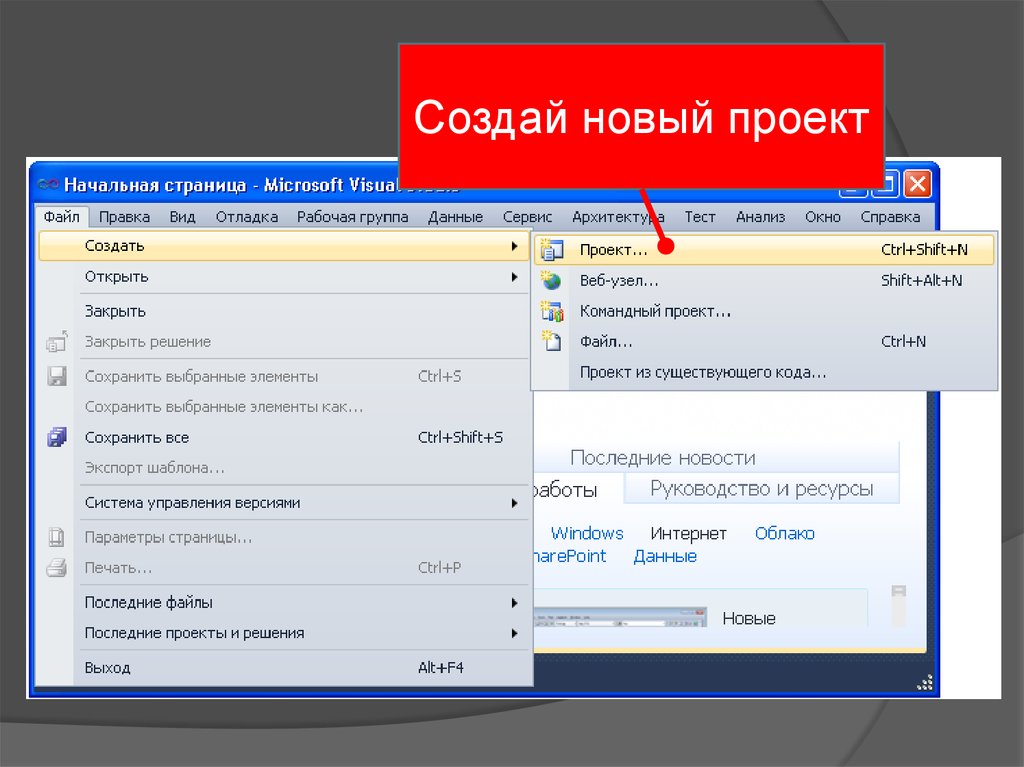Choose Проект из существующего кода
This screenshot has height=767, width=1024.
pyautogui.click(x=703, y=373)
